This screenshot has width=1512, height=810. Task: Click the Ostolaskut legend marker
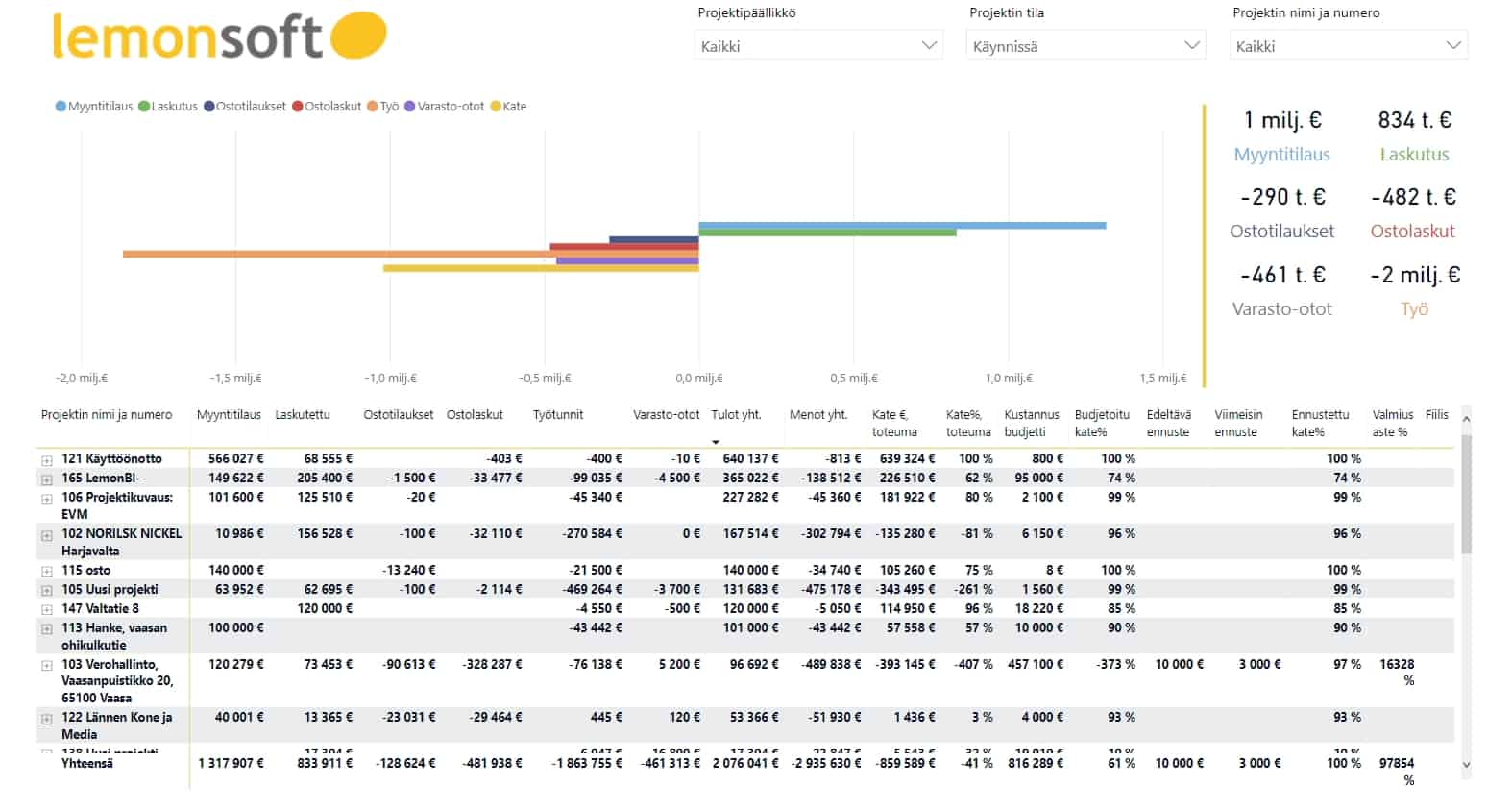pyautogui.click(x=298, y=107)
